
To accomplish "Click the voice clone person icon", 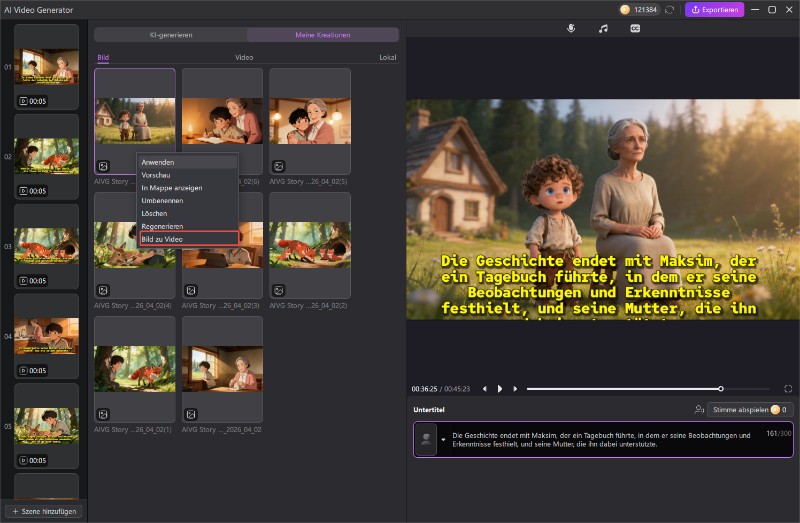I will pos(699,410).
